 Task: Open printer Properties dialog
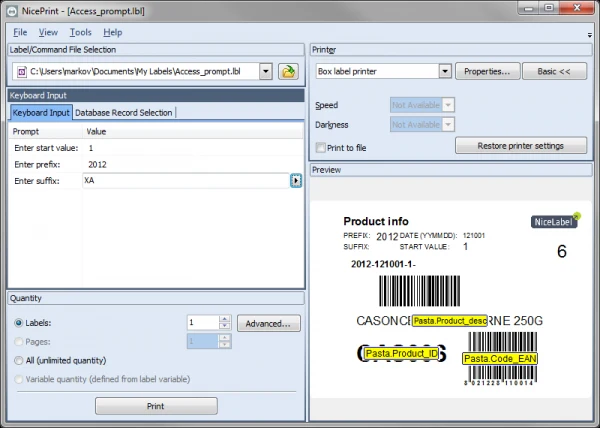[x=487, y=72]
